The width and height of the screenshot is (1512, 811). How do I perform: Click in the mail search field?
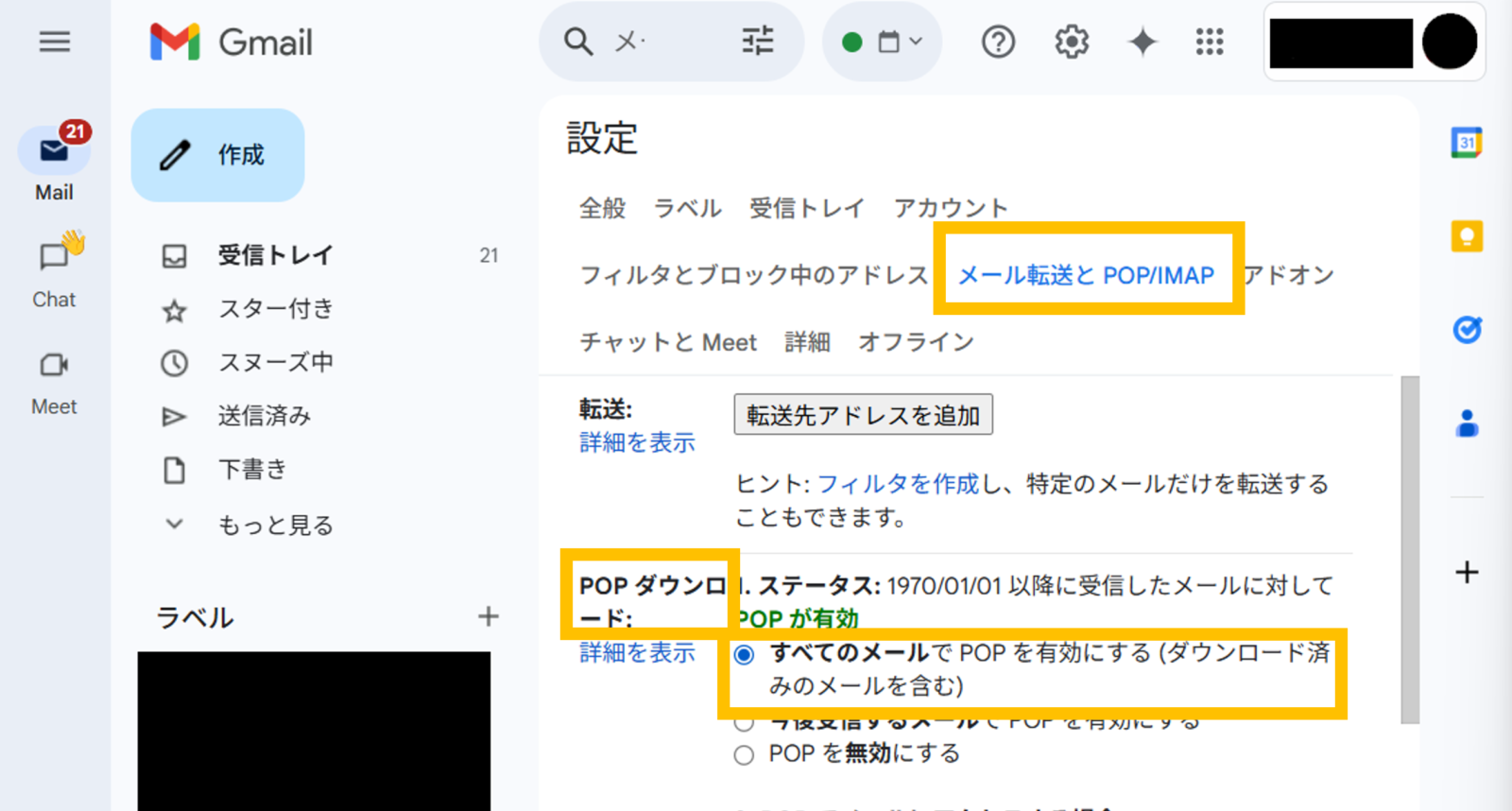[671, 42]
